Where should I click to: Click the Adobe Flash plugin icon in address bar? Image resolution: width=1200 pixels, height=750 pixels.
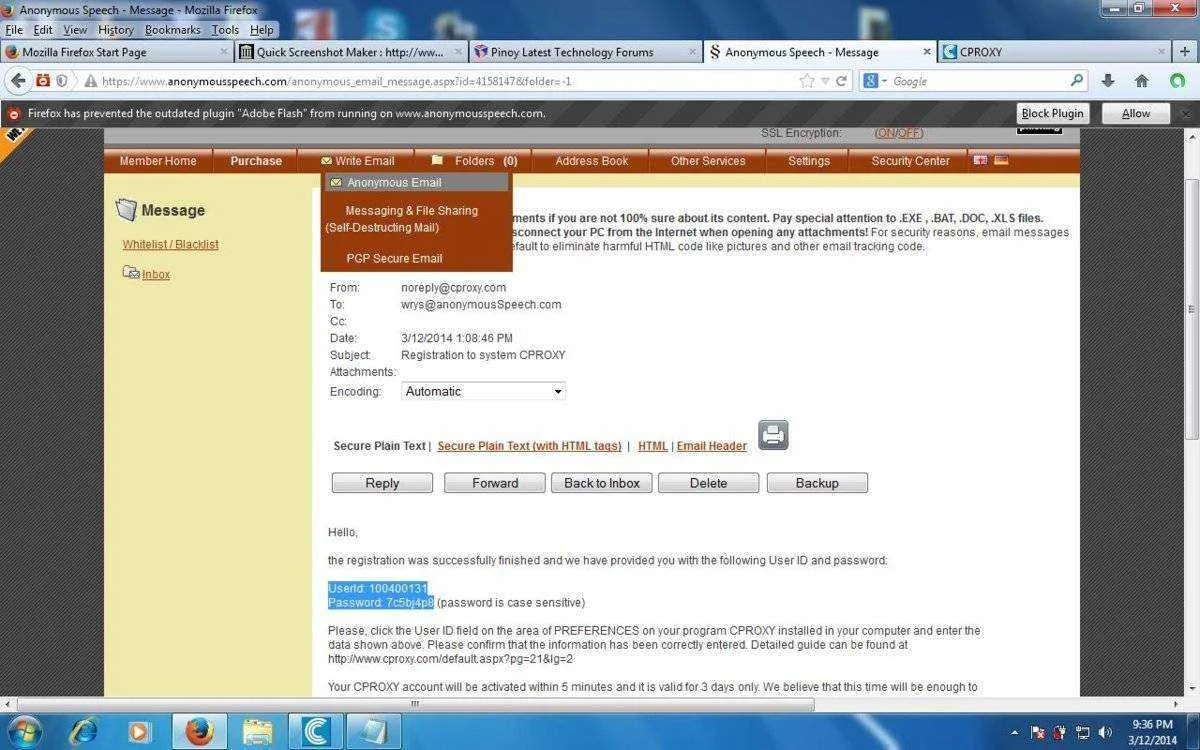(x=43, y=81)
